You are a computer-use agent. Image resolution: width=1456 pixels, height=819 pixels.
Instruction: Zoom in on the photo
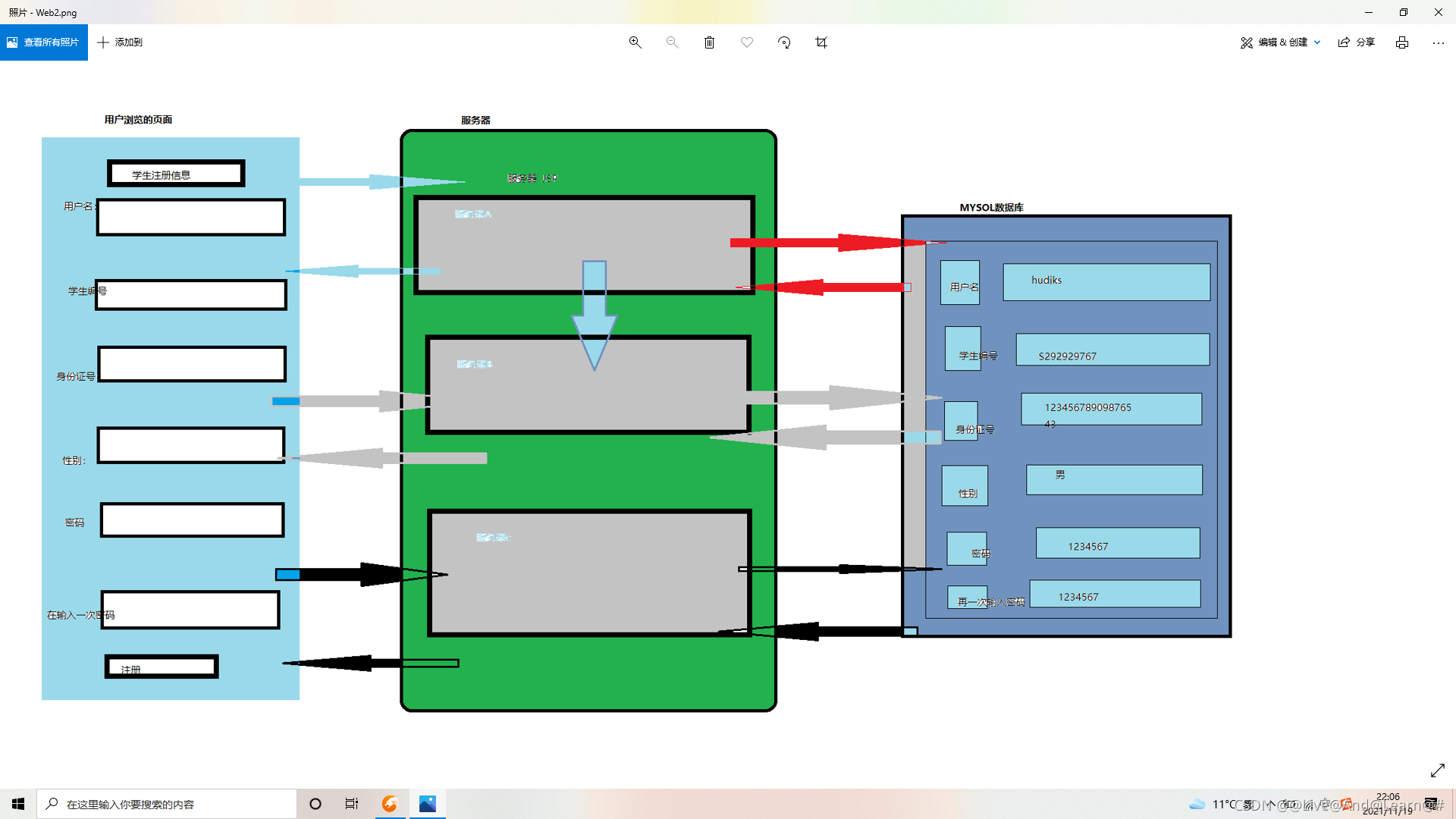click(635, 42)
